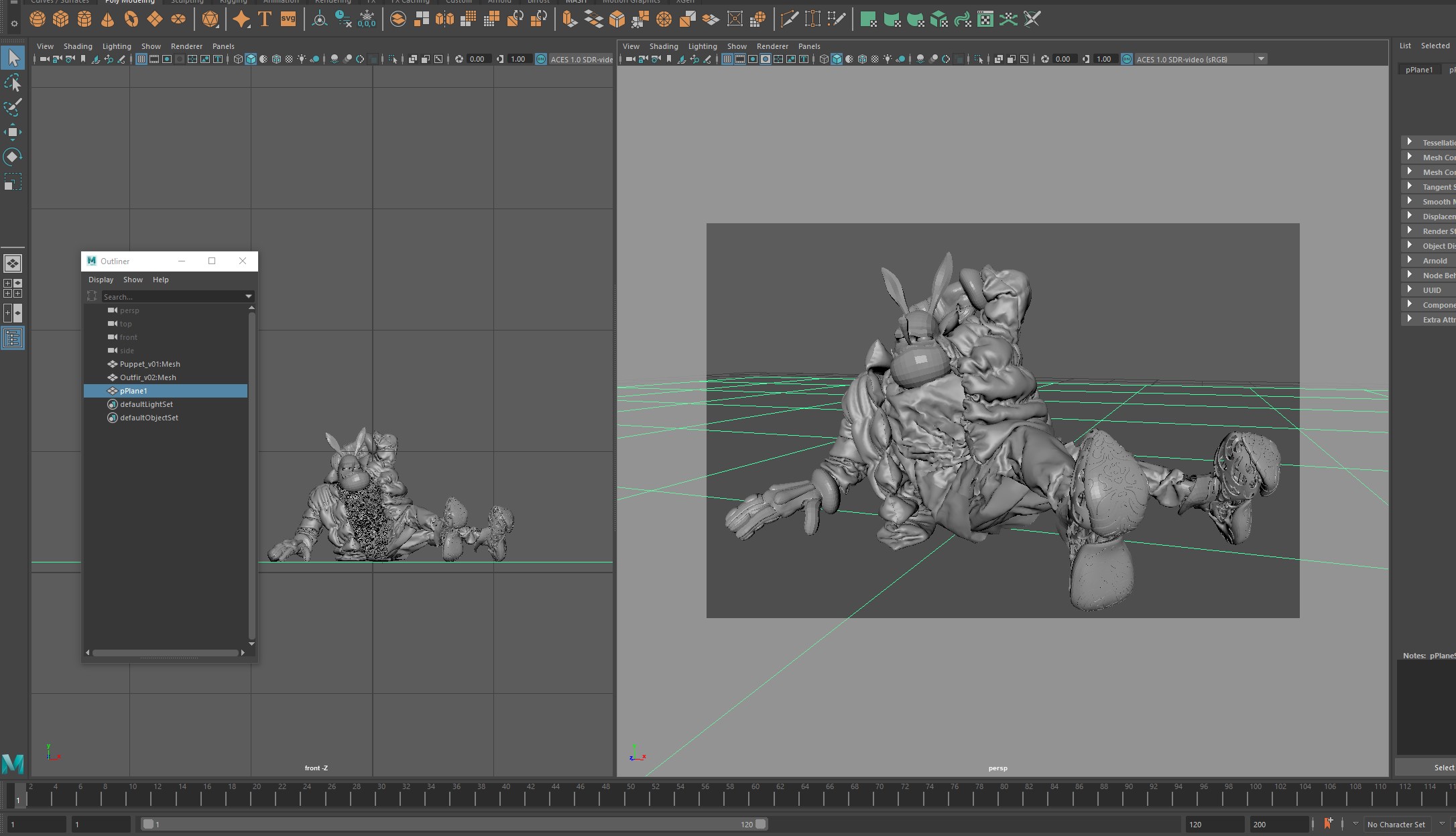Click the Extrude shelf icon

[570, 19]
